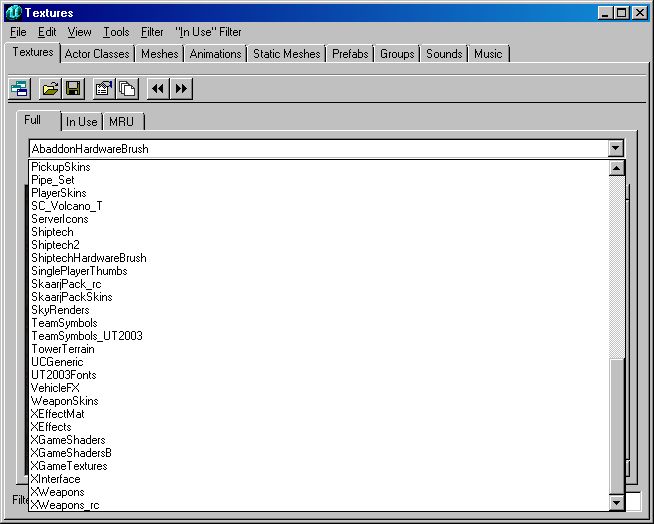The image size is (654, 524).
Task: Click the dock/undock browser toolbar icon
Action: coord(19,88)
